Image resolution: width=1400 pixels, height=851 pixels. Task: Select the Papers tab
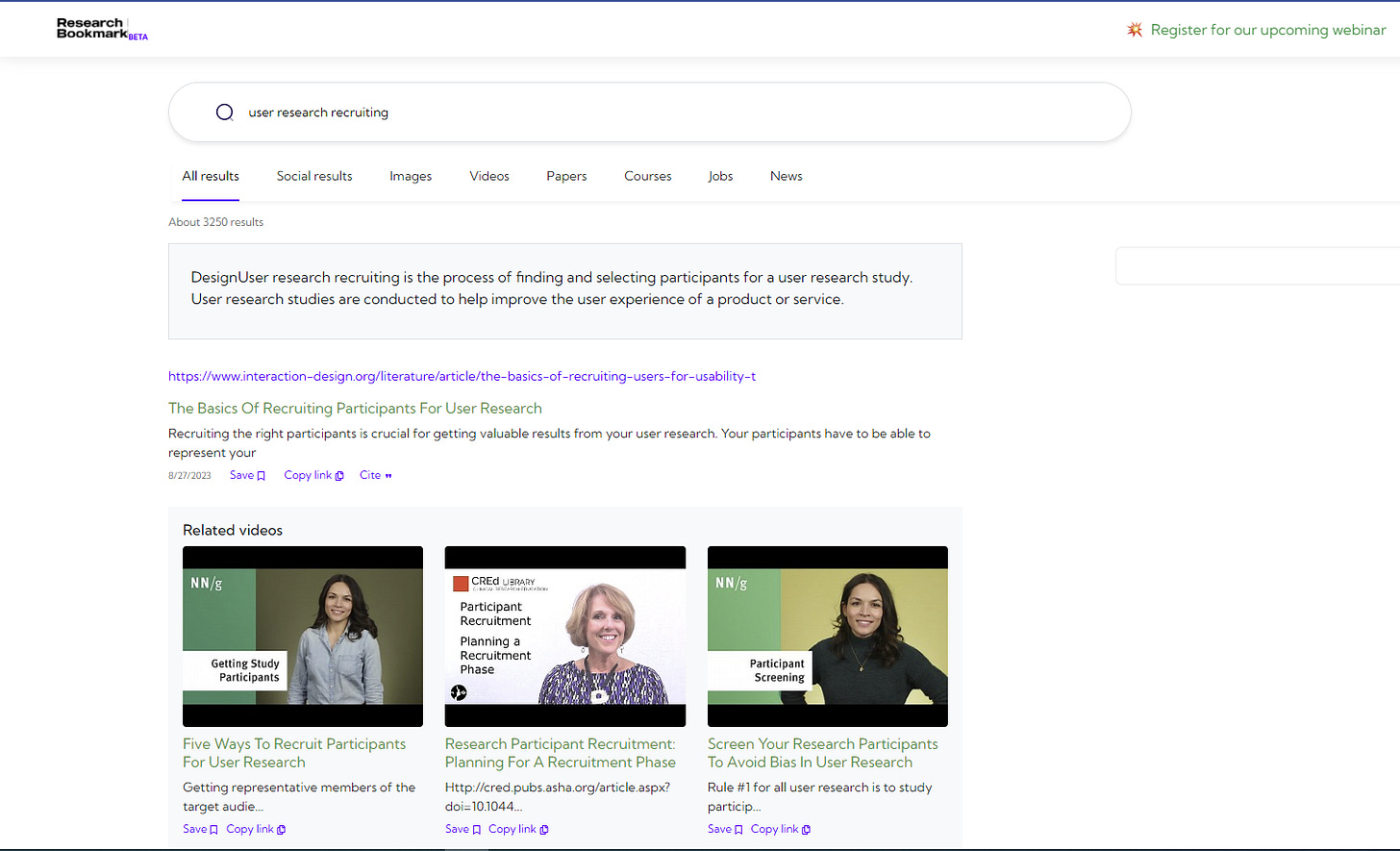(566, 176)
